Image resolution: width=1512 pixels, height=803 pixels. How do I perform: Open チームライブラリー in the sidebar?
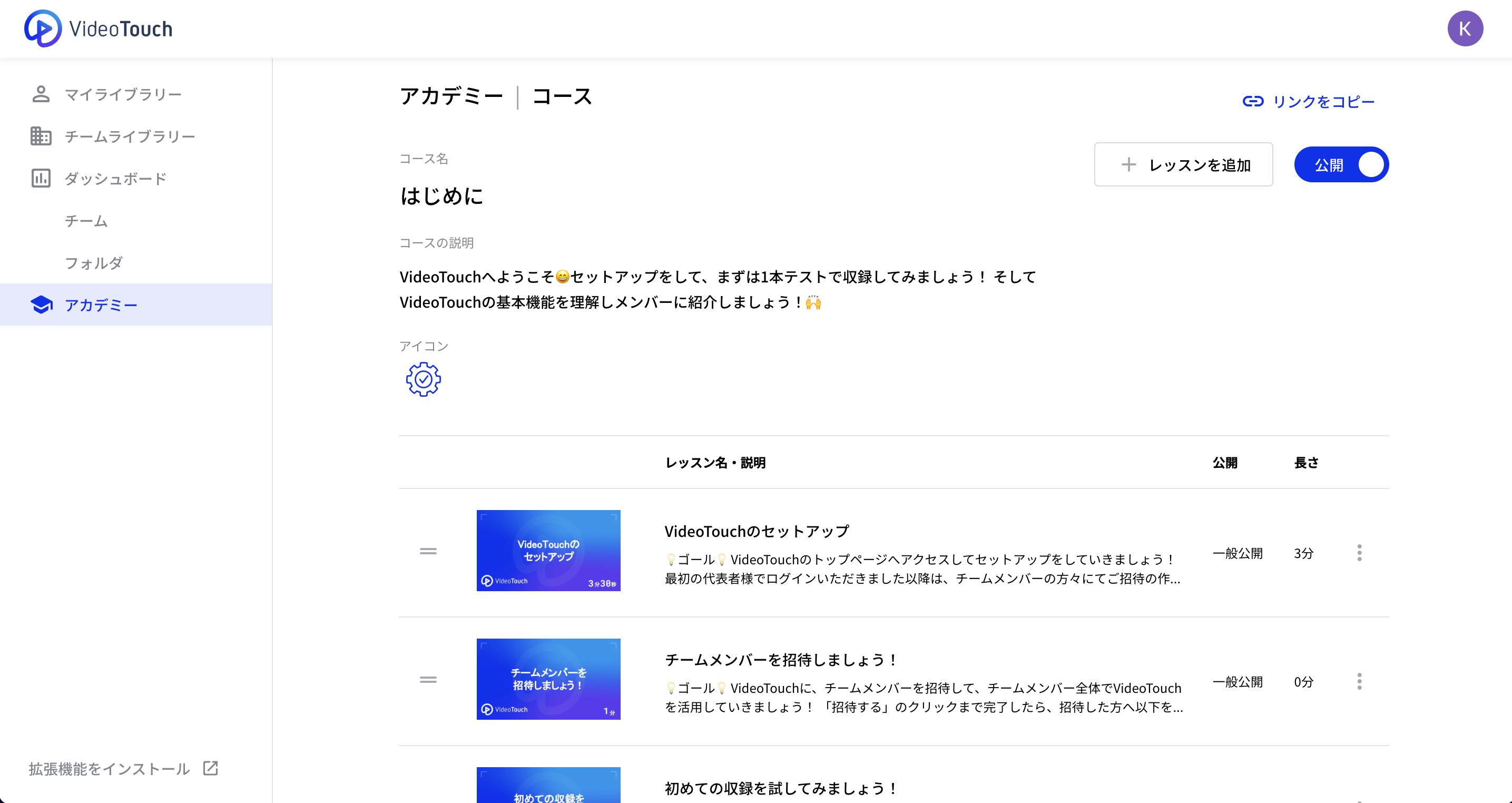pos(136,136)
